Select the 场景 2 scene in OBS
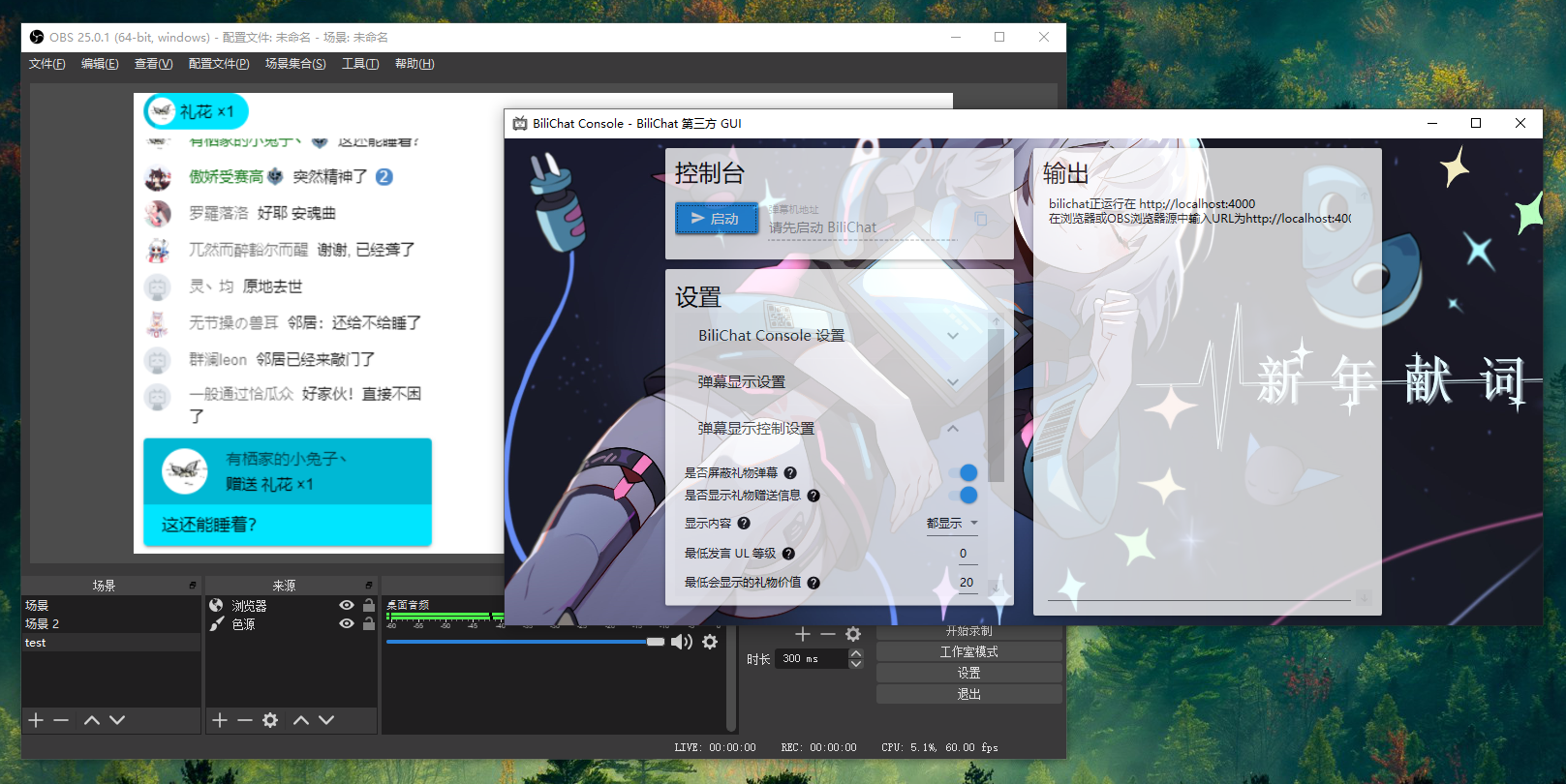This screenshot has width=1566, height=784. tap(110, 624)
